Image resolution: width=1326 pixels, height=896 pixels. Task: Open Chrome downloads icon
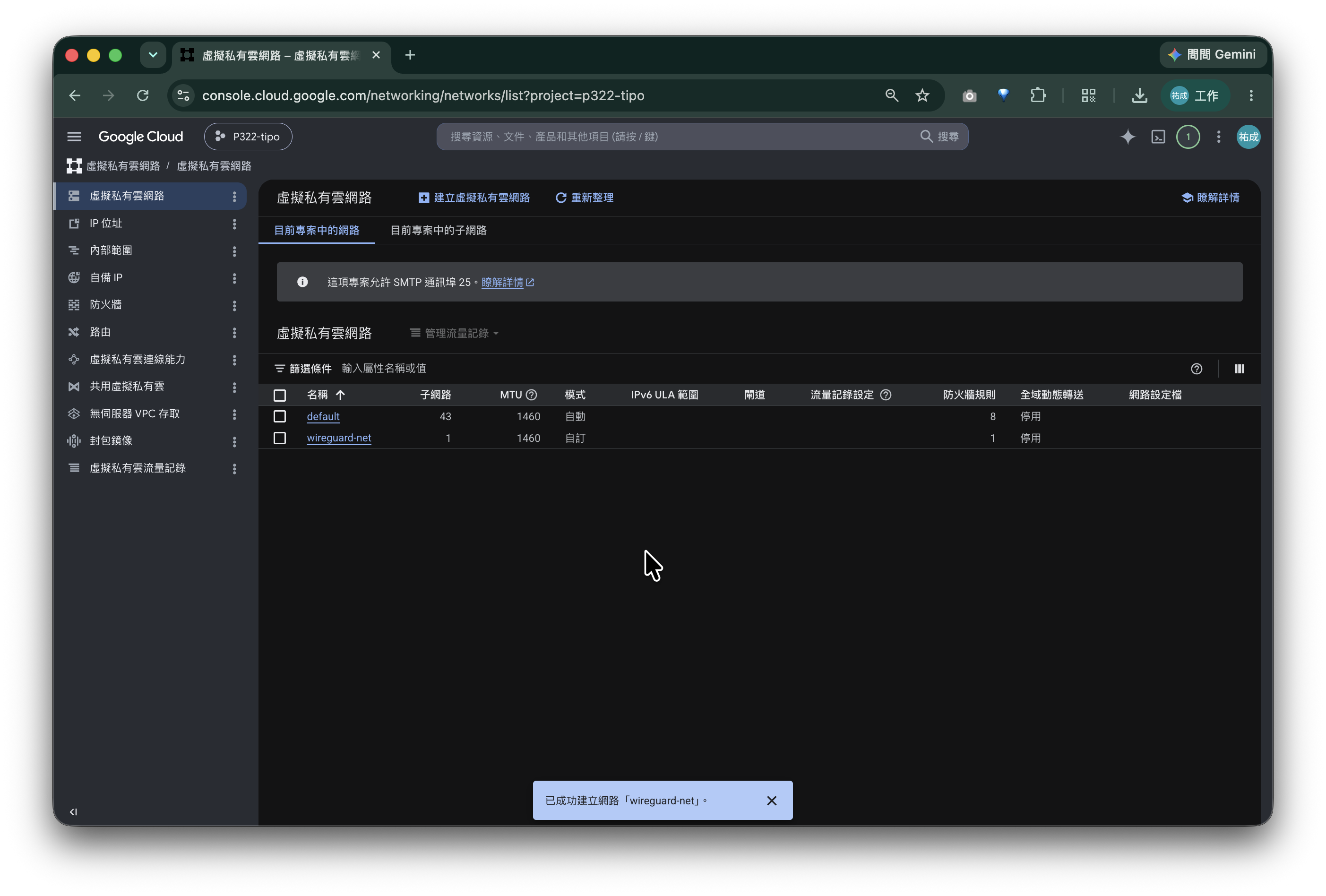click(1139, 95)
